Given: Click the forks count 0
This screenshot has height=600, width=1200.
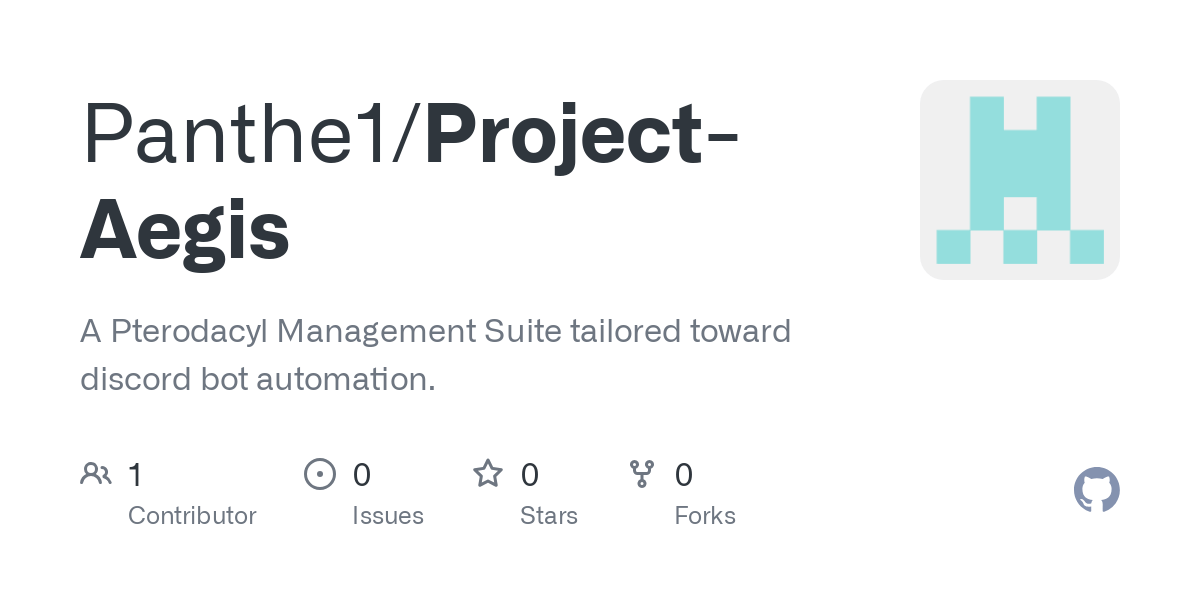Looking at the screenshot, I should (x=684, y=474).
